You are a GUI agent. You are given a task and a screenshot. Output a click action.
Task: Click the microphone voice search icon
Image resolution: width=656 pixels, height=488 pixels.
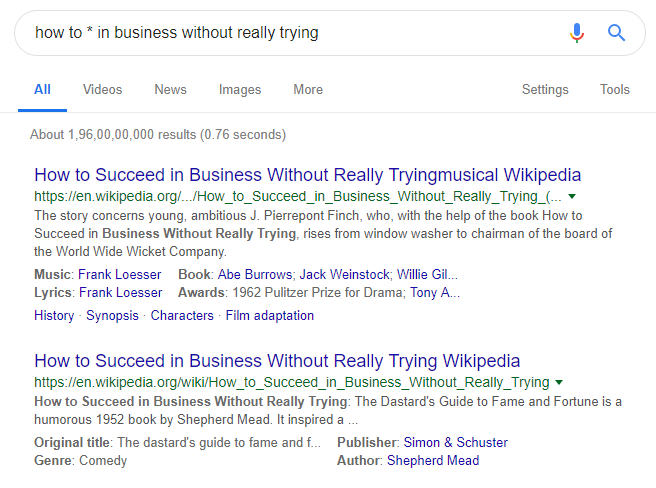(577, 33)
